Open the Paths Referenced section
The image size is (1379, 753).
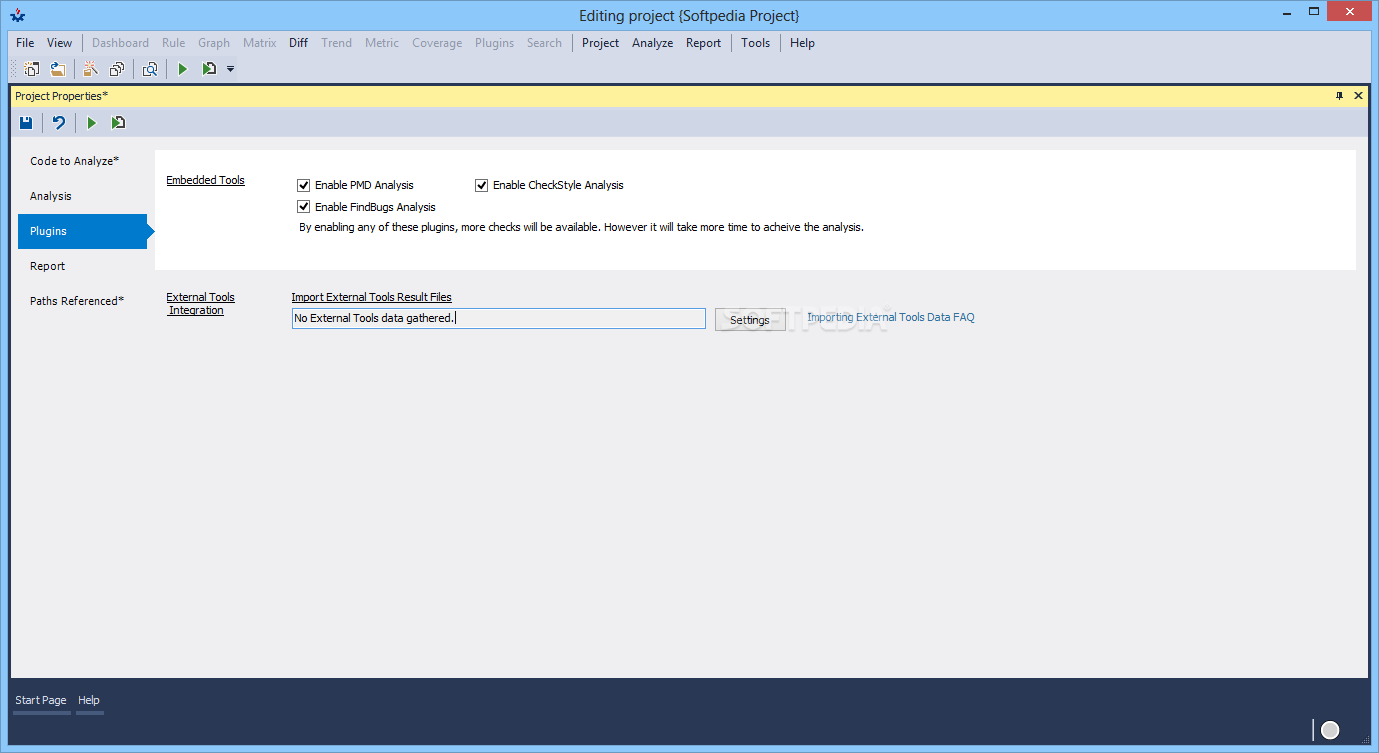click(82, 301)
